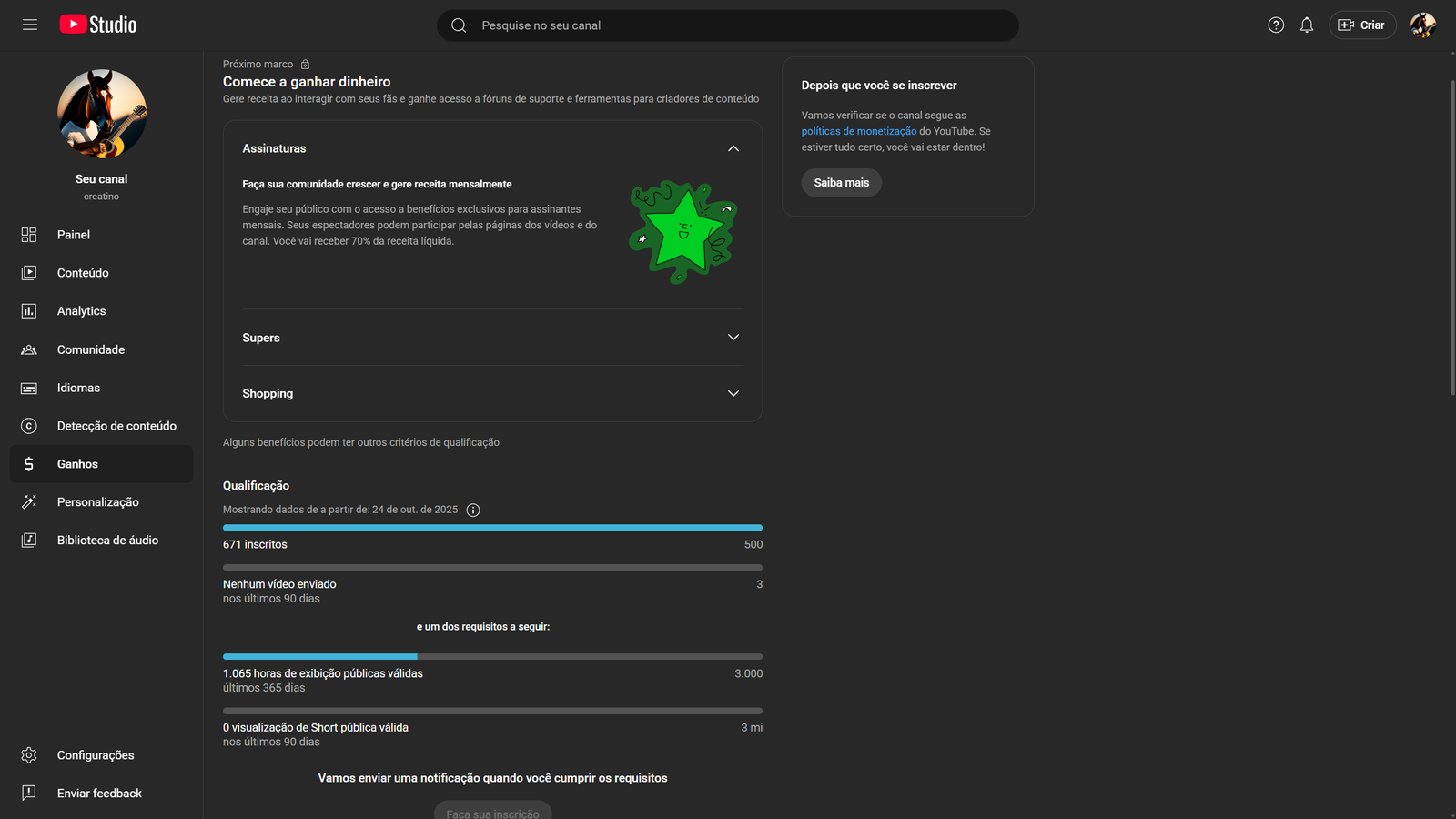This screenshot has height=819, width=1456.
Task: Click the Qualificação heading
Action: click(x=257, y=486)
